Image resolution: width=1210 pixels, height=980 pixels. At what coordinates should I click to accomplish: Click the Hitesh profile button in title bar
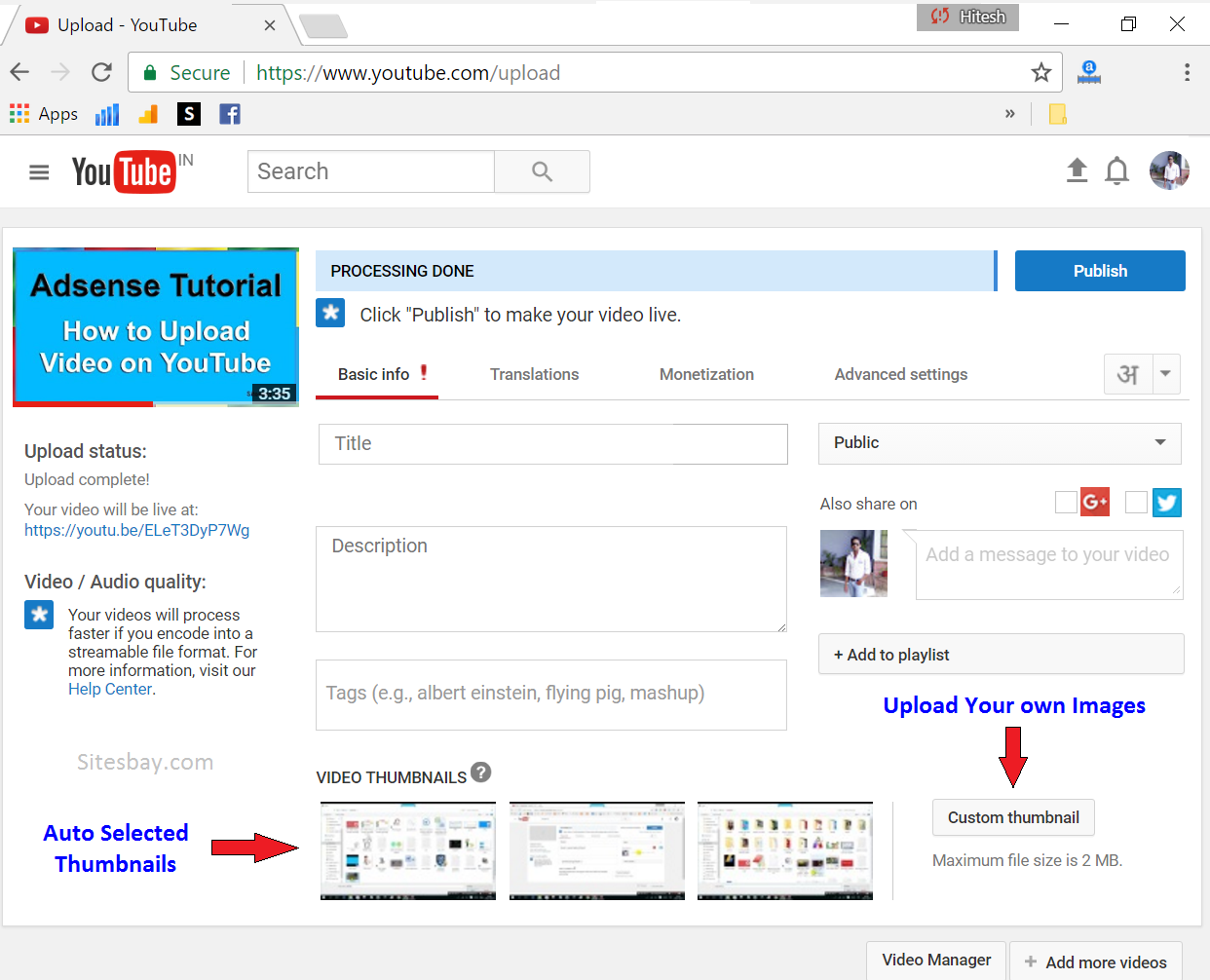pyautogui.click(x=967, y=17)
